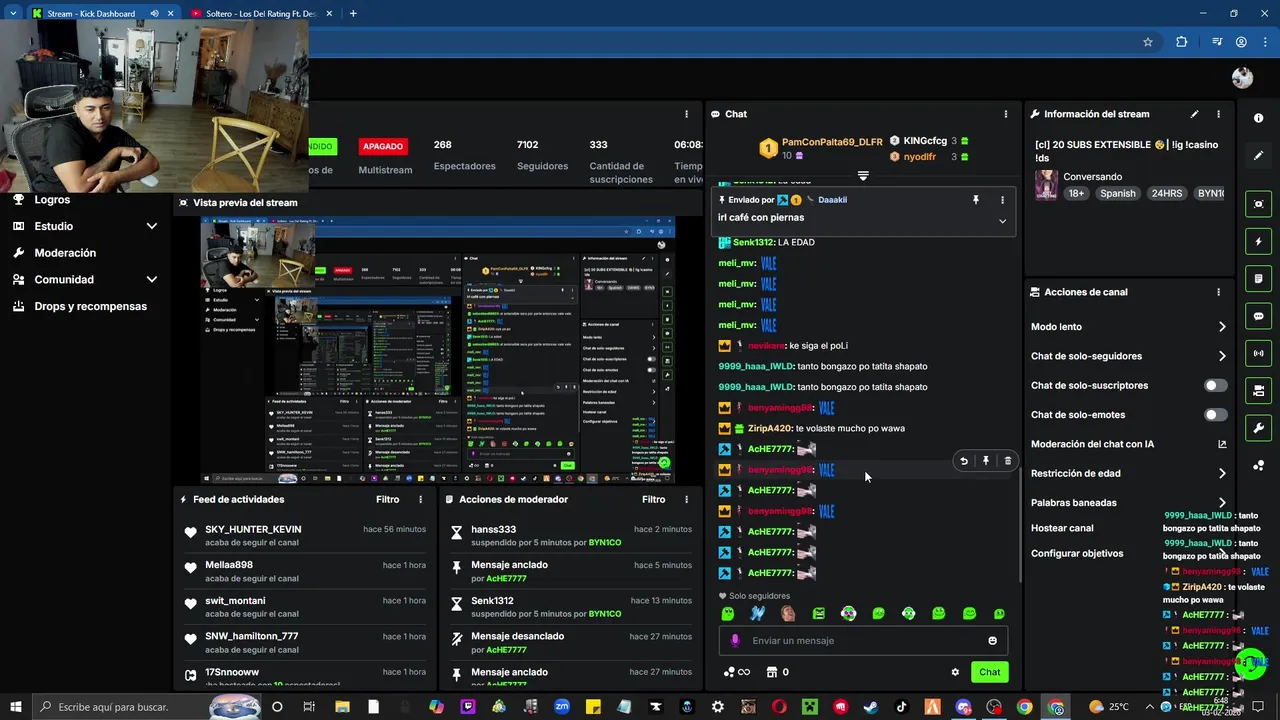1280x720 pixels.
Task: Click the info icon in right sidebar
Action: point(1258,118)
